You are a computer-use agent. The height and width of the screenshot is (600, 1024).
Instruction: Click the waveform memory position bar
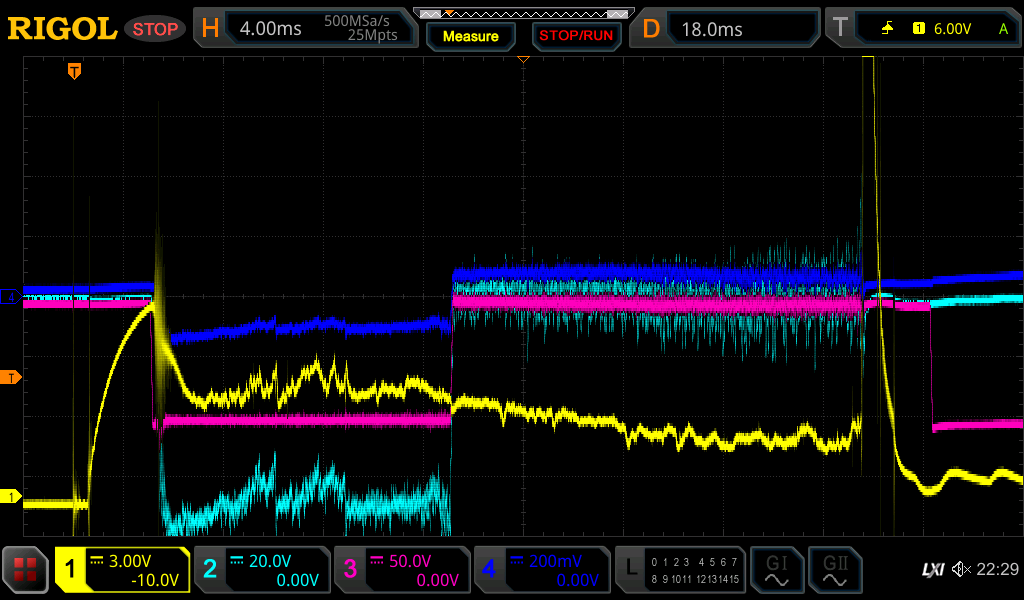click(522, 14)
